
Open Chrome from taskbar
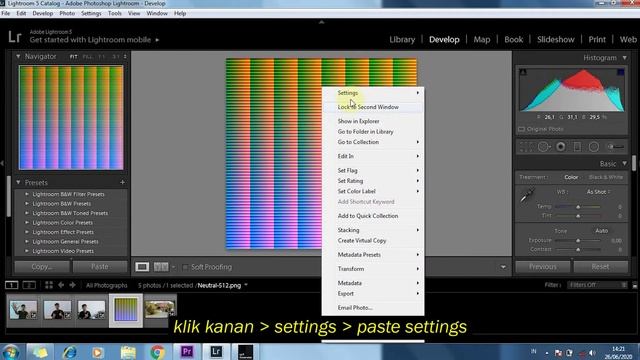tap(157, 351)
